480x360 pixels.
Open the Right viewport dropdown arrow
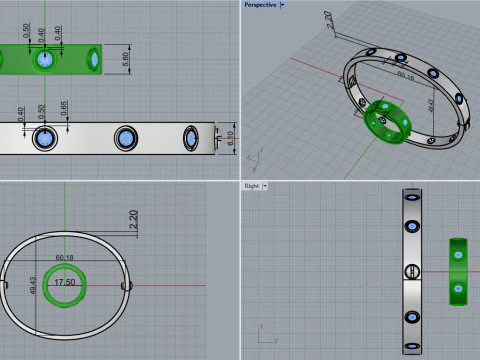265,186
